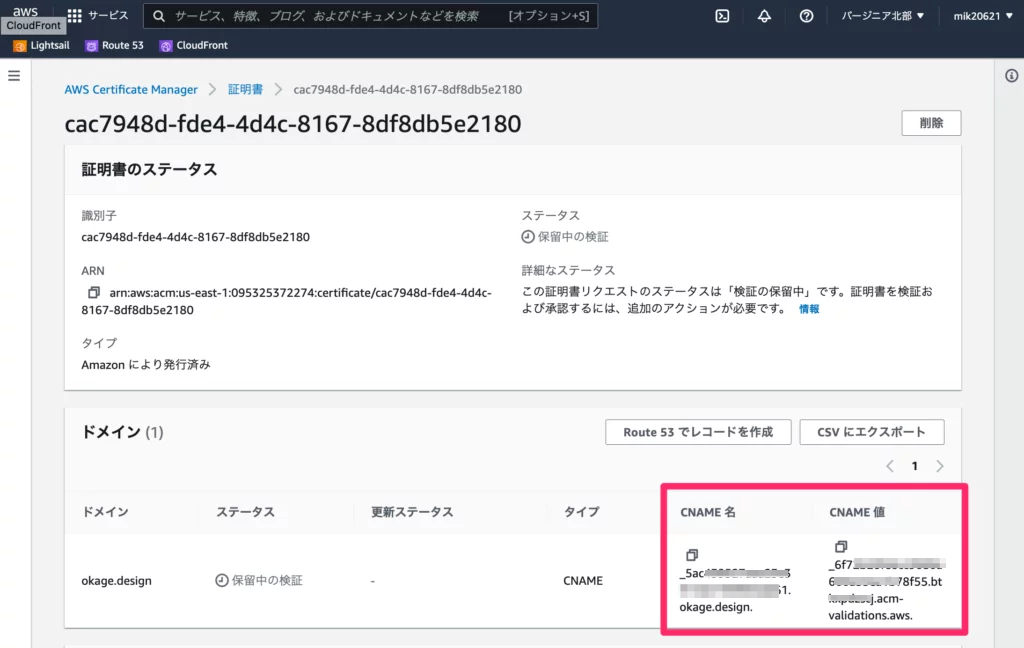Open CloudFront favorite shortcut
The width and height of the screenshot is (1024, 648).
coord(194,45)
